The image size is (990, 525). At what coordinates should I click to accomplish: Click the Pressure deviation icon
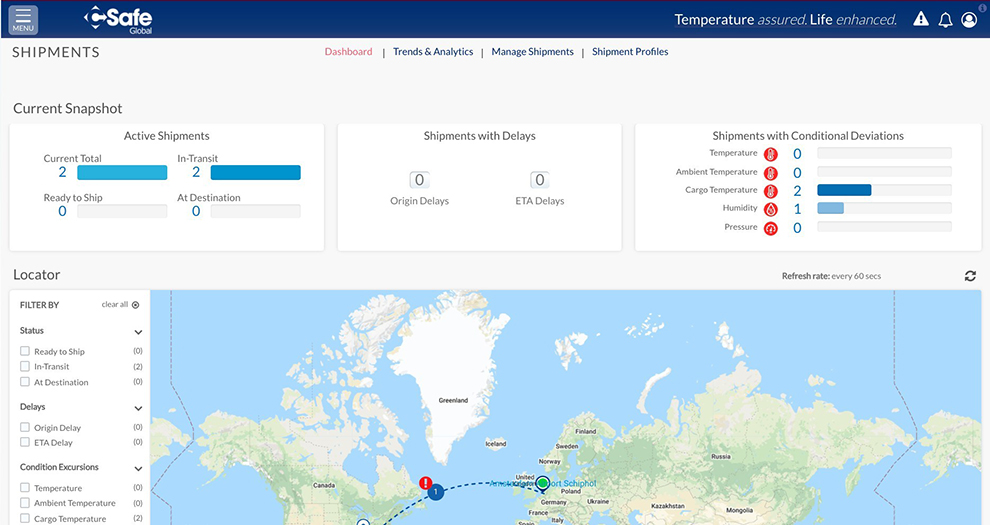tap(771, 228)
